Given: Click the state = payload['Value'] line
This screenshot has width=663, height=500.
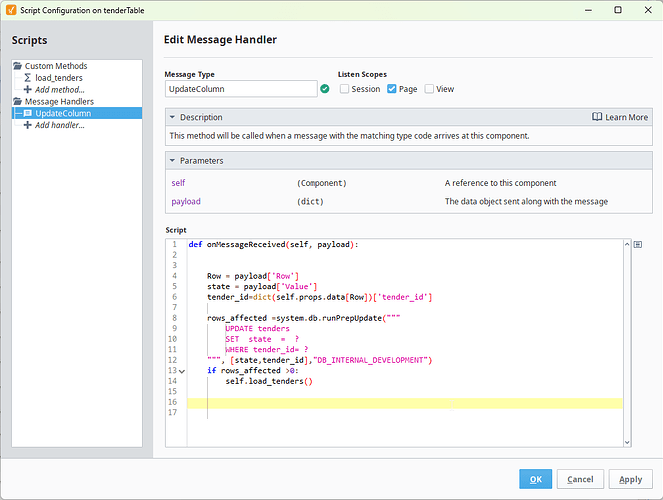Looking at the screenshot, I should click(262, 287).
